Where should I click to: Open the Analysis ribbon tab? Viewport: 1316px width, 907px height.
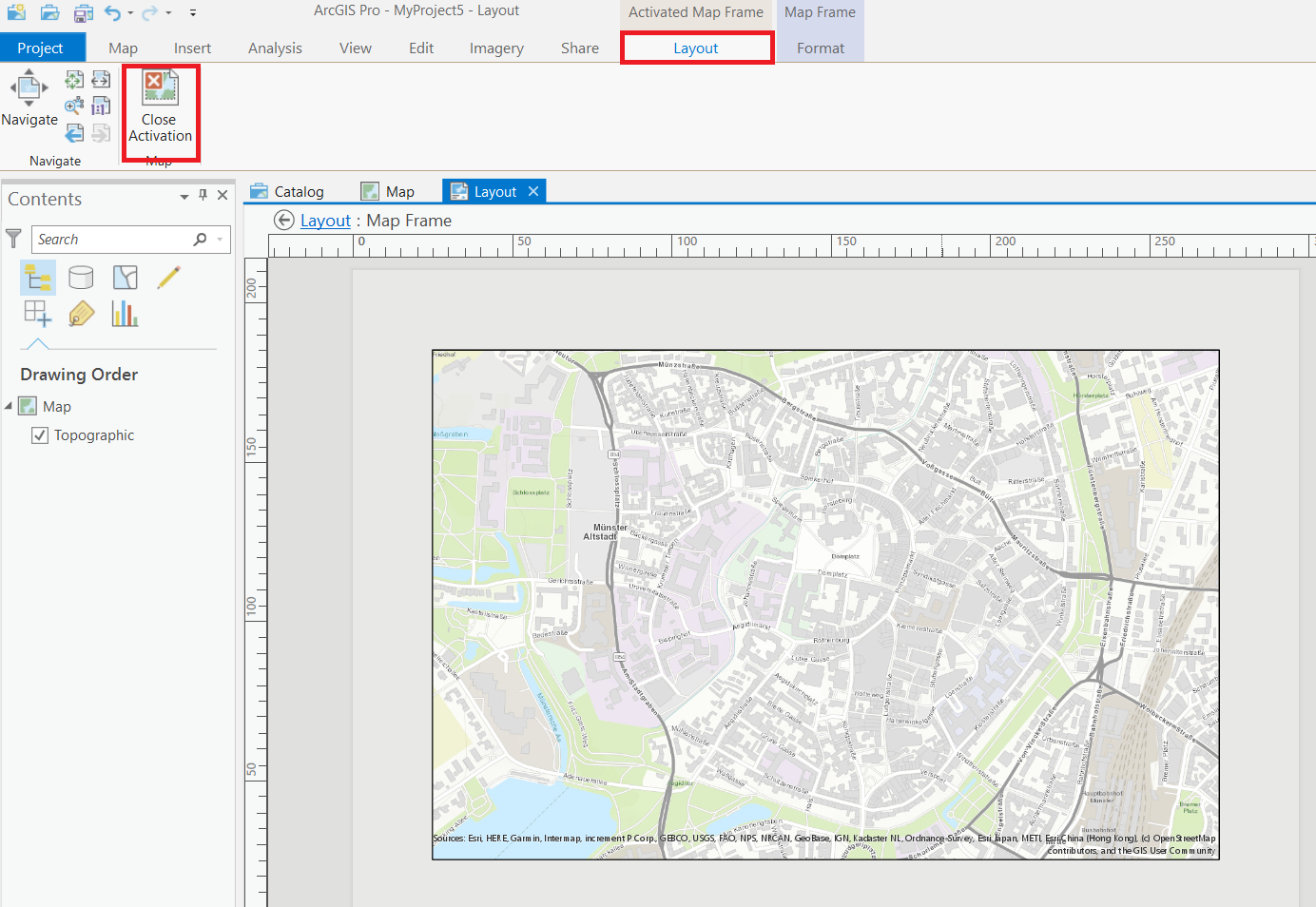(275, 48)
